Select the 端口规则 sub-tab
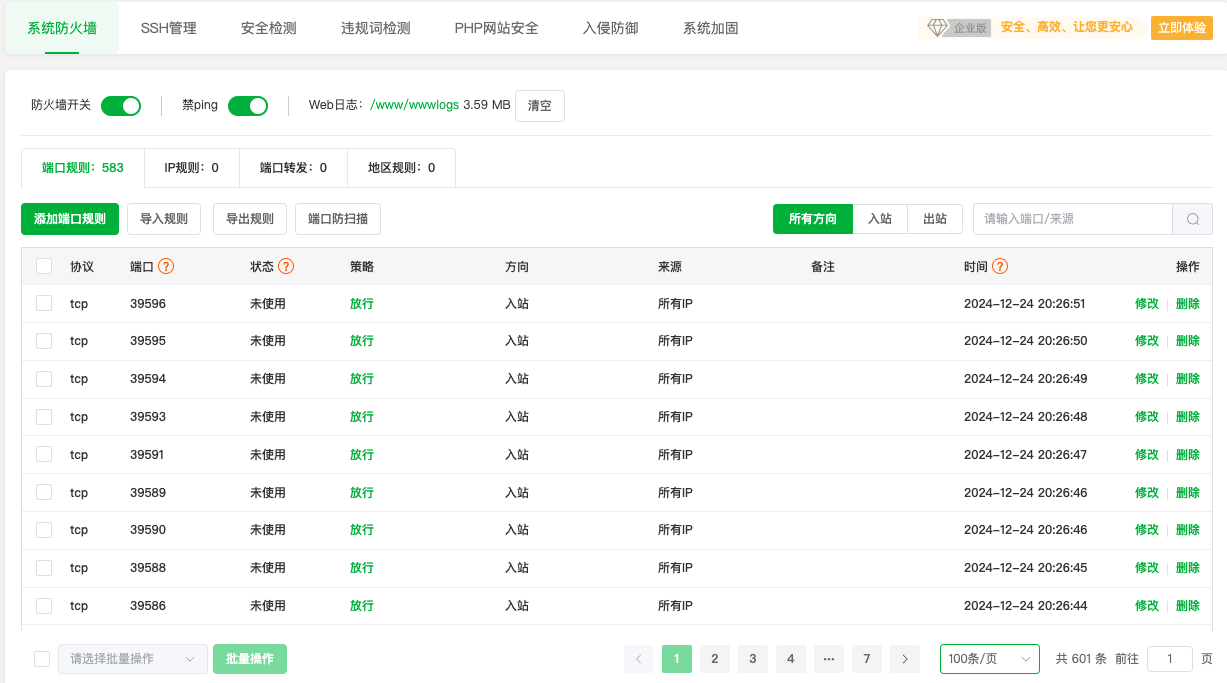Image resolution: width=1227 pixels, height=683 pixels. coord(83,168)
